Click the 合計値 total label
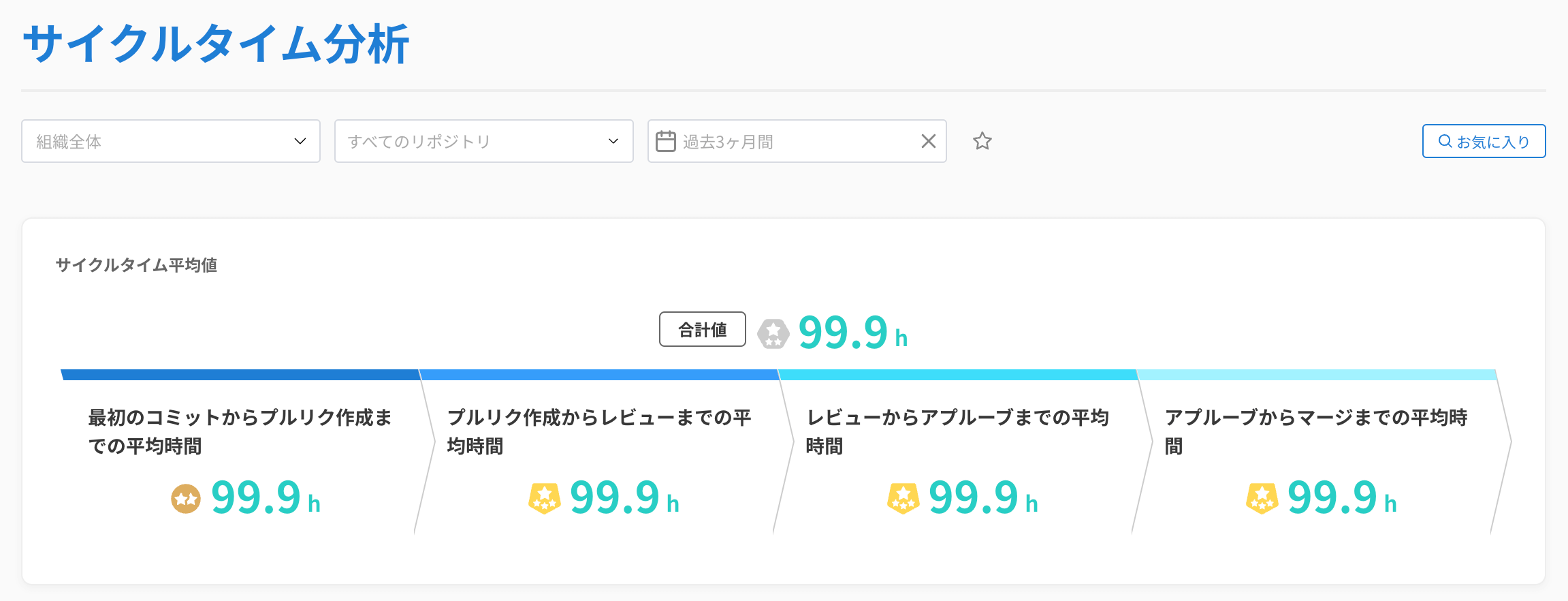The image size is (1568, 601). point(703,330)
